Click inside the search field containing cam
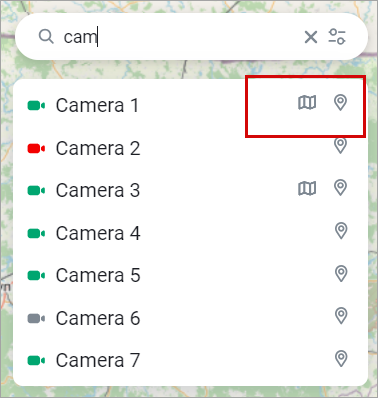 180,37
